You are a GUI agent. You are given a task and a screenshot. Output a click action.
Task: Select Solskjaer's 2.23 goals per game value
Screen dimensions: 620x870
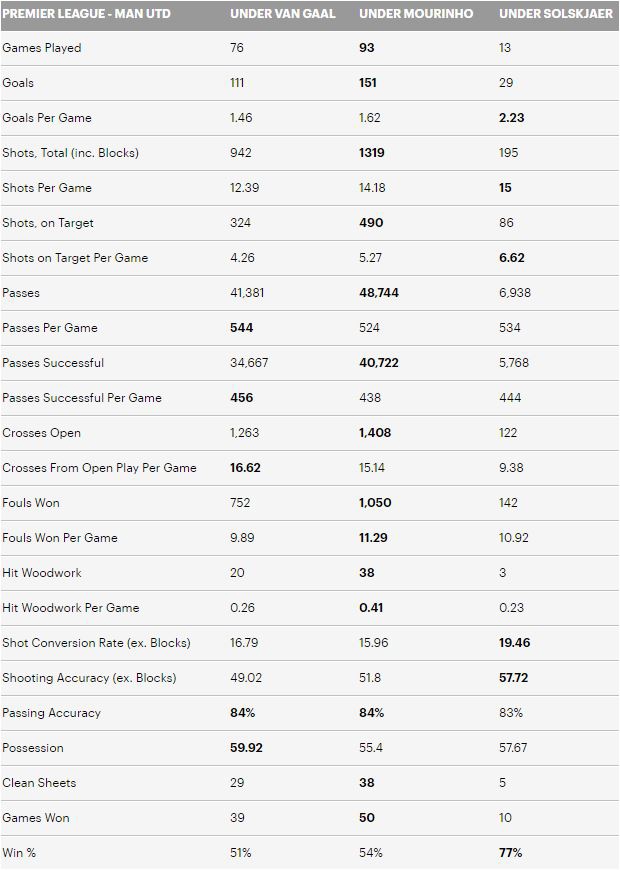coord(511,118)
